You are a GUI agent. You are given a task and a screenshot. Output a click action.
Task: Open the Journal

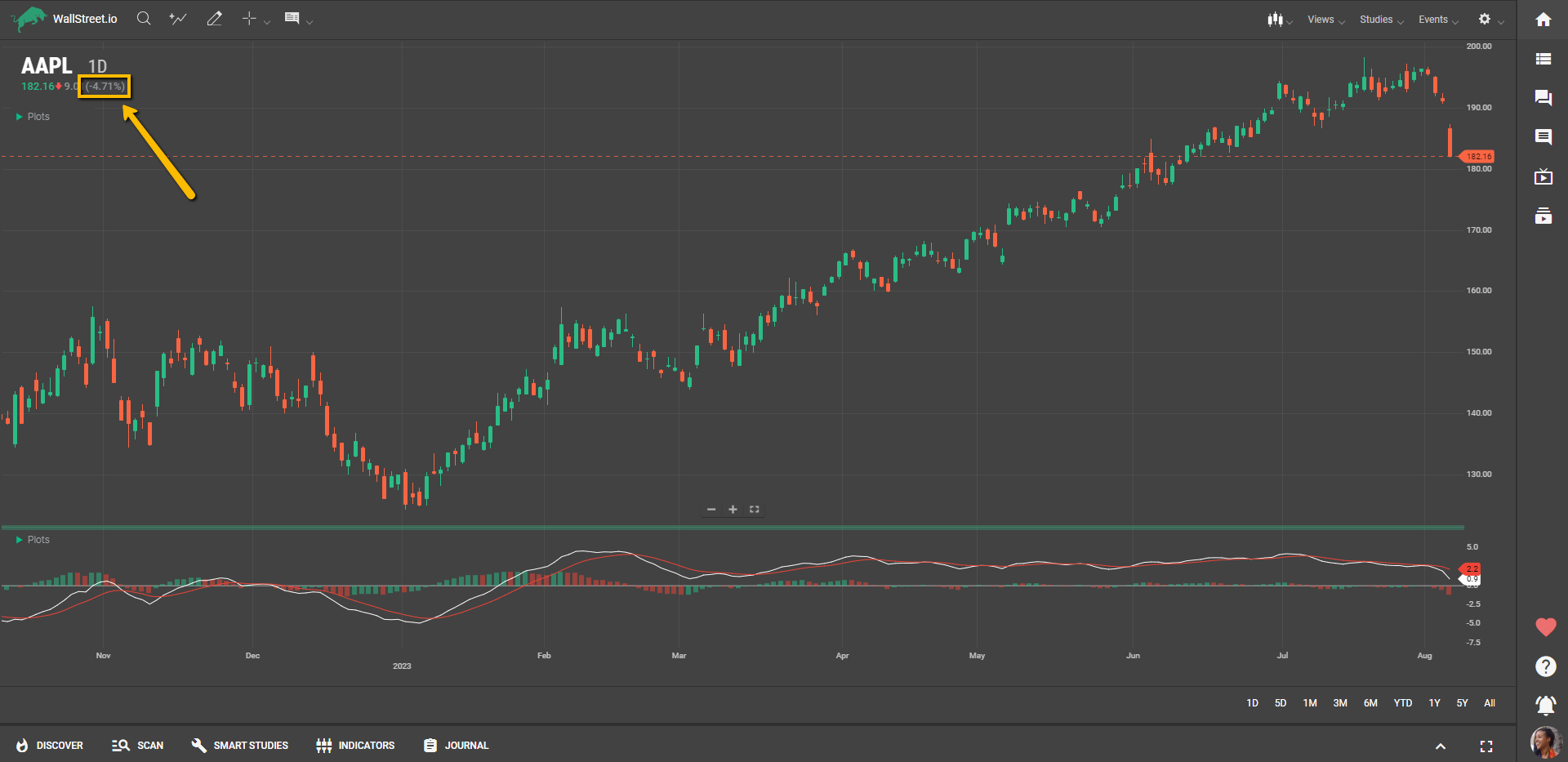(456, 746)
